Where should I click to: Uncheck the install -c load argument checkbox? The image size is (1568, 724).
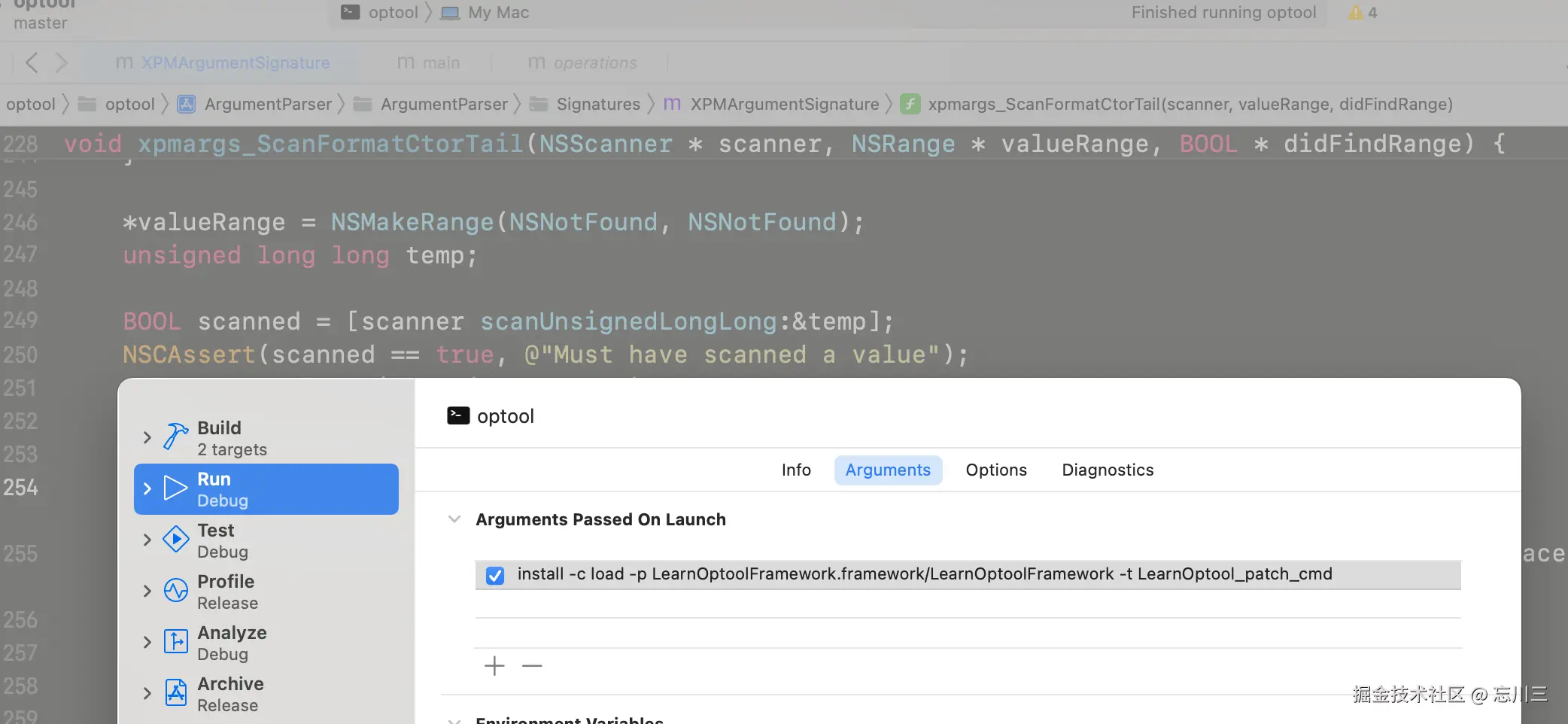[495, 576]
